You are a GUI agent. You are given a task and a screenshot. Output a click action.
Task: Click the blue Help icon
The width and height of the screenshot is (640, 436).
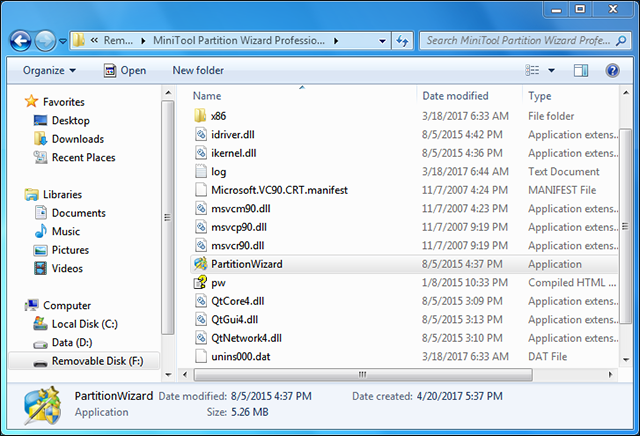click(x=612, y=70)
